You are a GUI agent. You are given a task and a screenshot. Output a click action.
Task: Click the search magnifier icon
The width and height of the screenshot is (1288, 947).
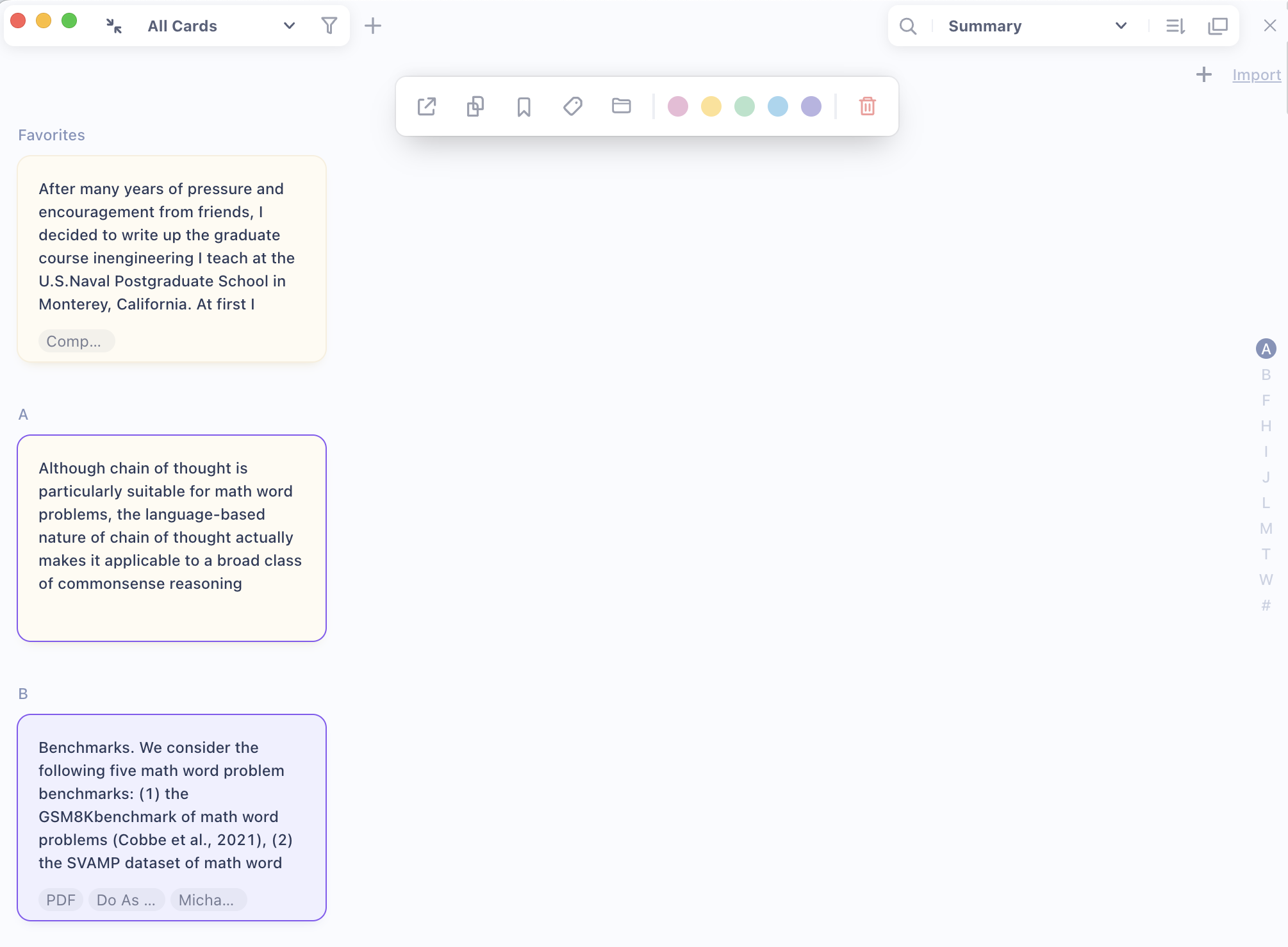click(908, 26)
